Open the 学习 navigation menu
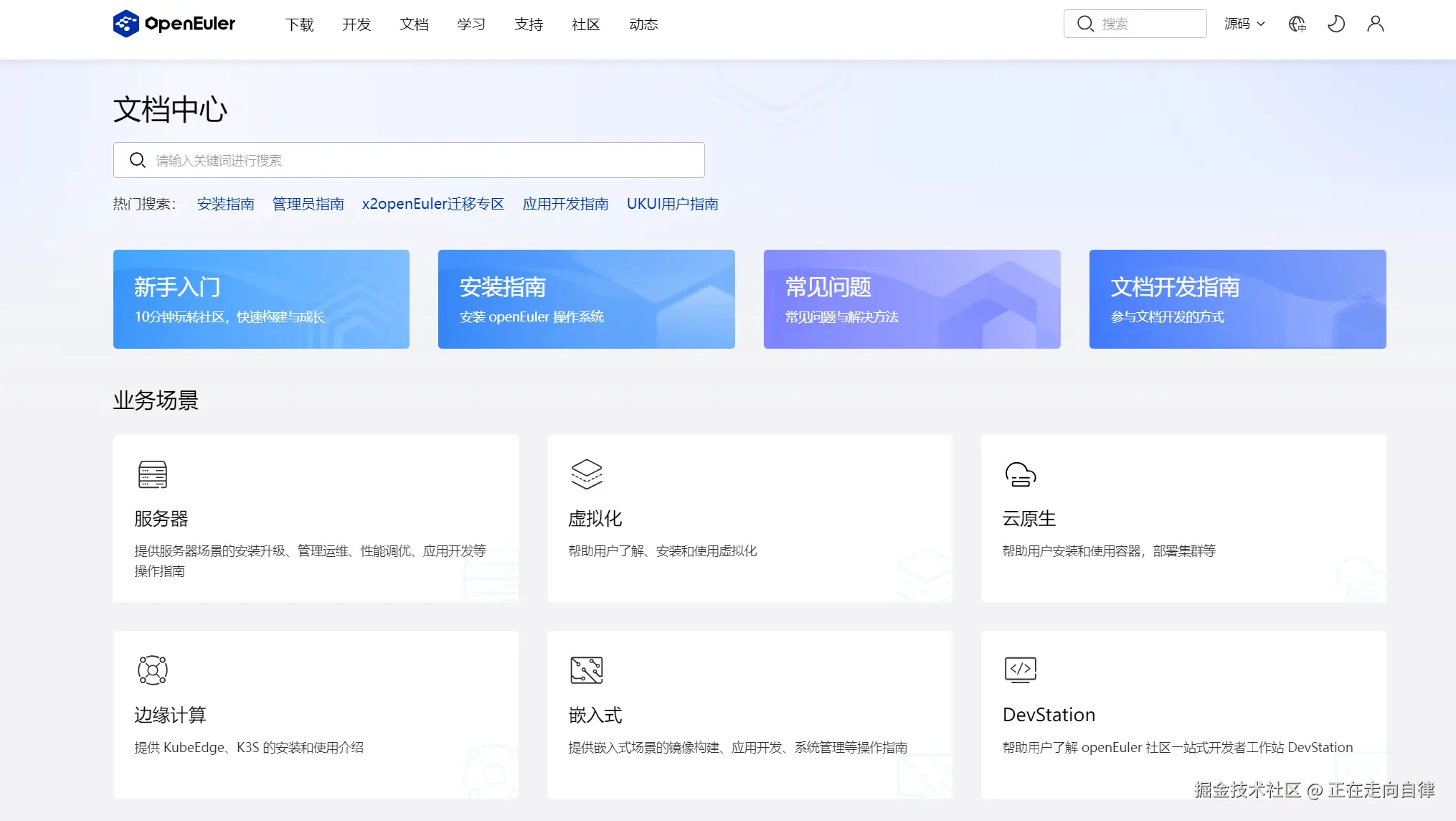This screenshot has width=1456, height=821. pyautogui.click(x=471, y=24)
